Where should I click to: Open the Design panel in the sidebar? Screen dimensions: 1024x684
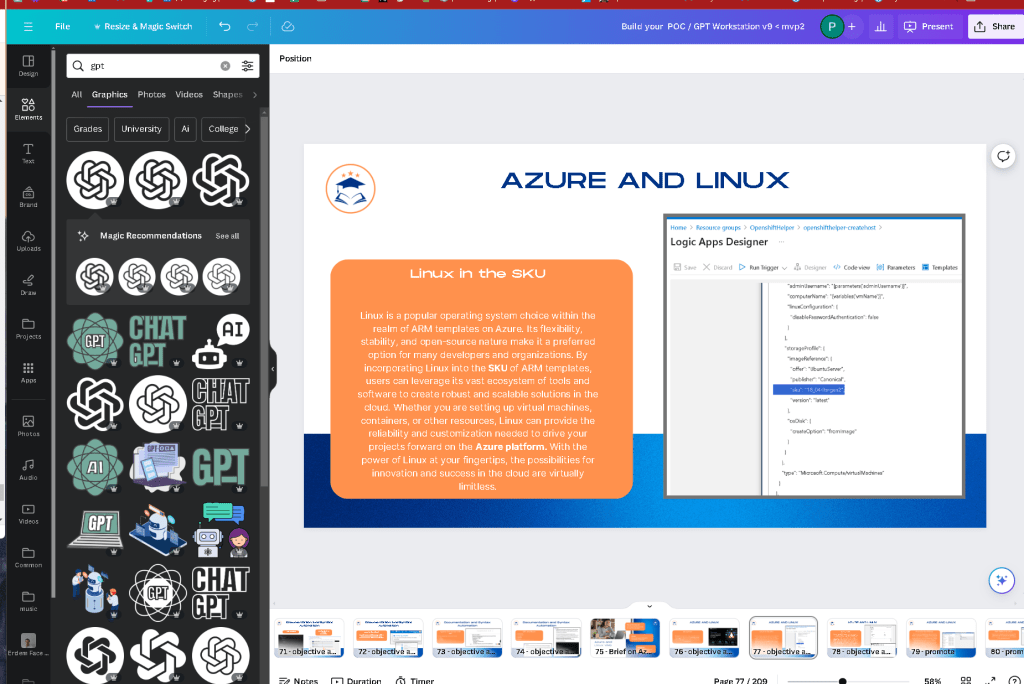click(x=28, y=65)
